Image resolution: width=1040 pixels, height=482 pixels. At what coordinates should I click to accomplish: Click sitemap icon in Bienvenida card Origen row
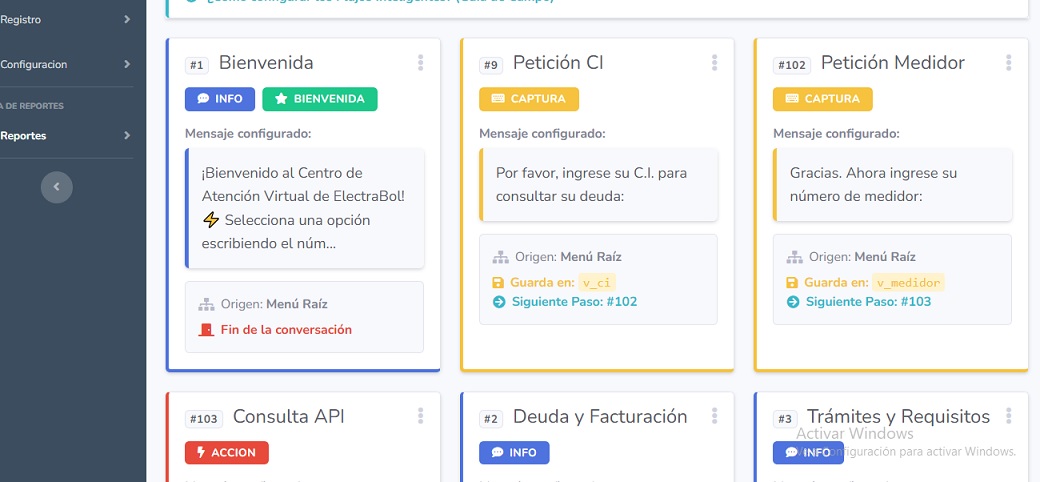tap(206, 304)
